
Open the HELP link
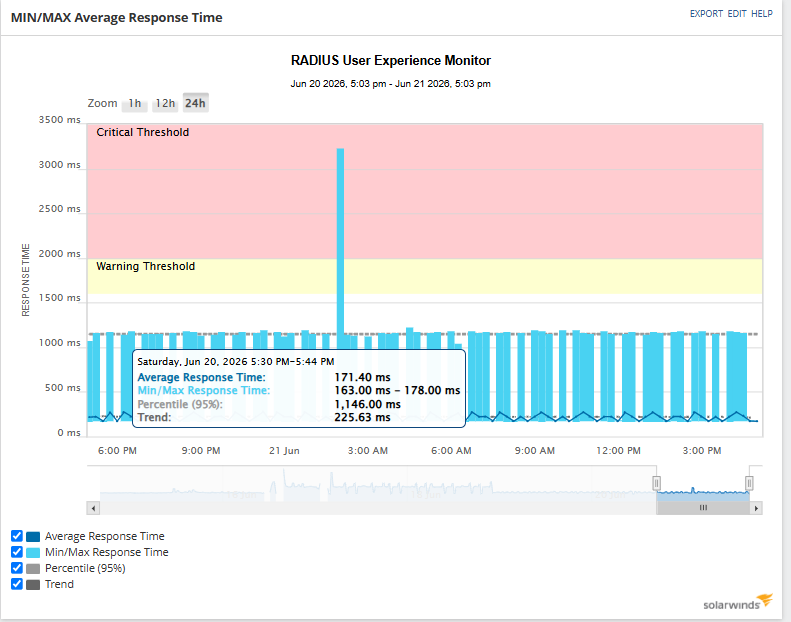coord(762,14)
